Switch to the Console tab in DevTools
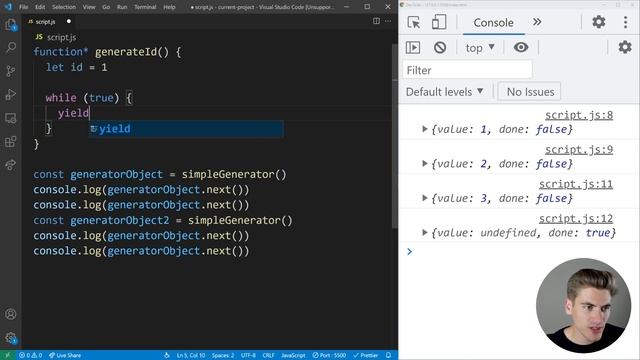The width and height of the screenshot is (640, 360). point(493,23)
